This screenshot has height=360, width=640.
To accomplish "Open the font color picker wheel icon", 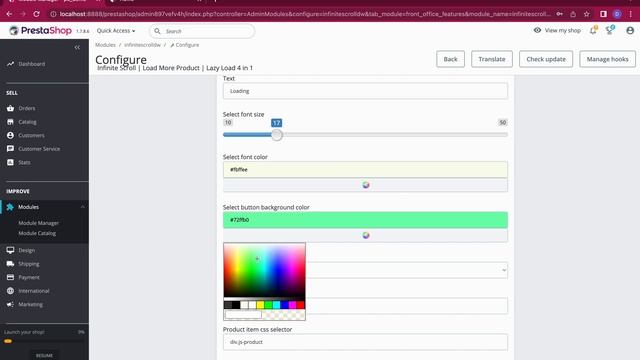I will (x=366, y=185).
